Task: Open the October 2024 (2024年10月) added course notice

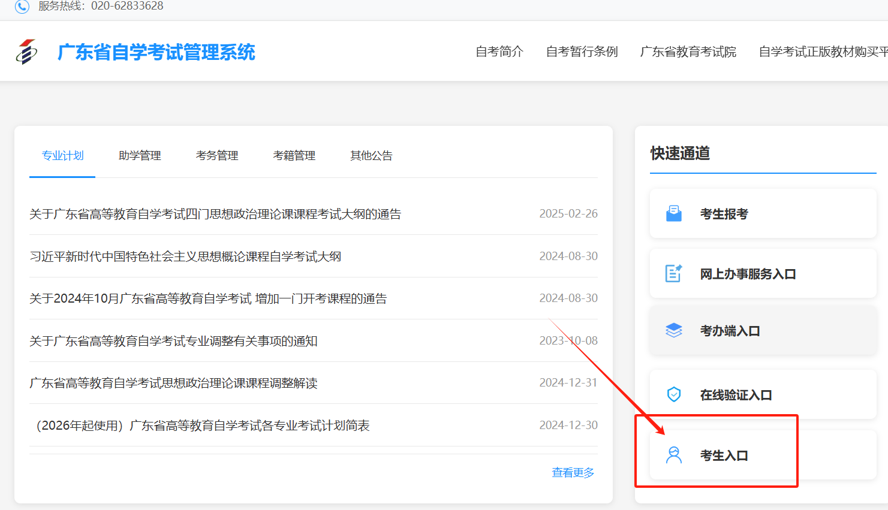Action: click(x=208, y=298)
